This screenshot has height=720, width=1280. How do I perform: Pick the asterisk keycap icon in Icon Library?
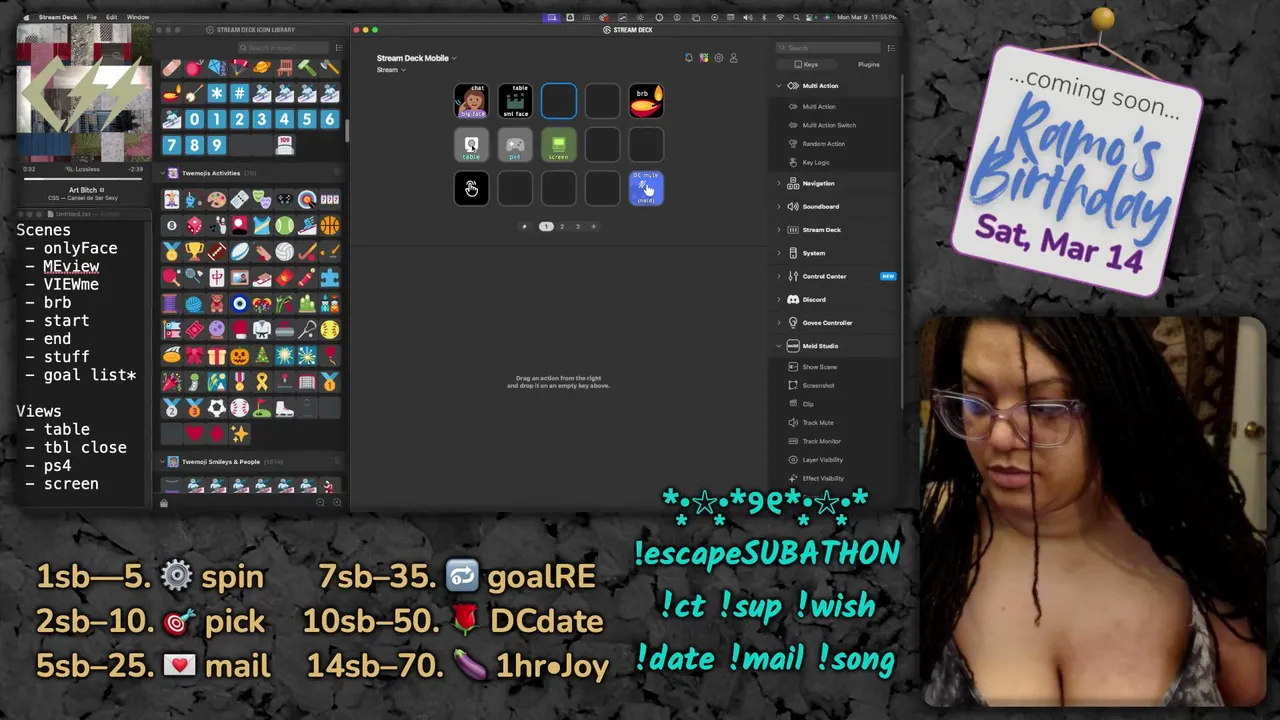tap(217, 94)
